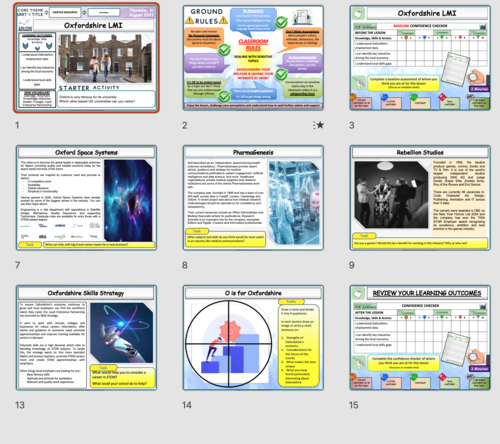Click slide number 1 label
This screenshot has width=500, height=444.
(x=17, y=125)
